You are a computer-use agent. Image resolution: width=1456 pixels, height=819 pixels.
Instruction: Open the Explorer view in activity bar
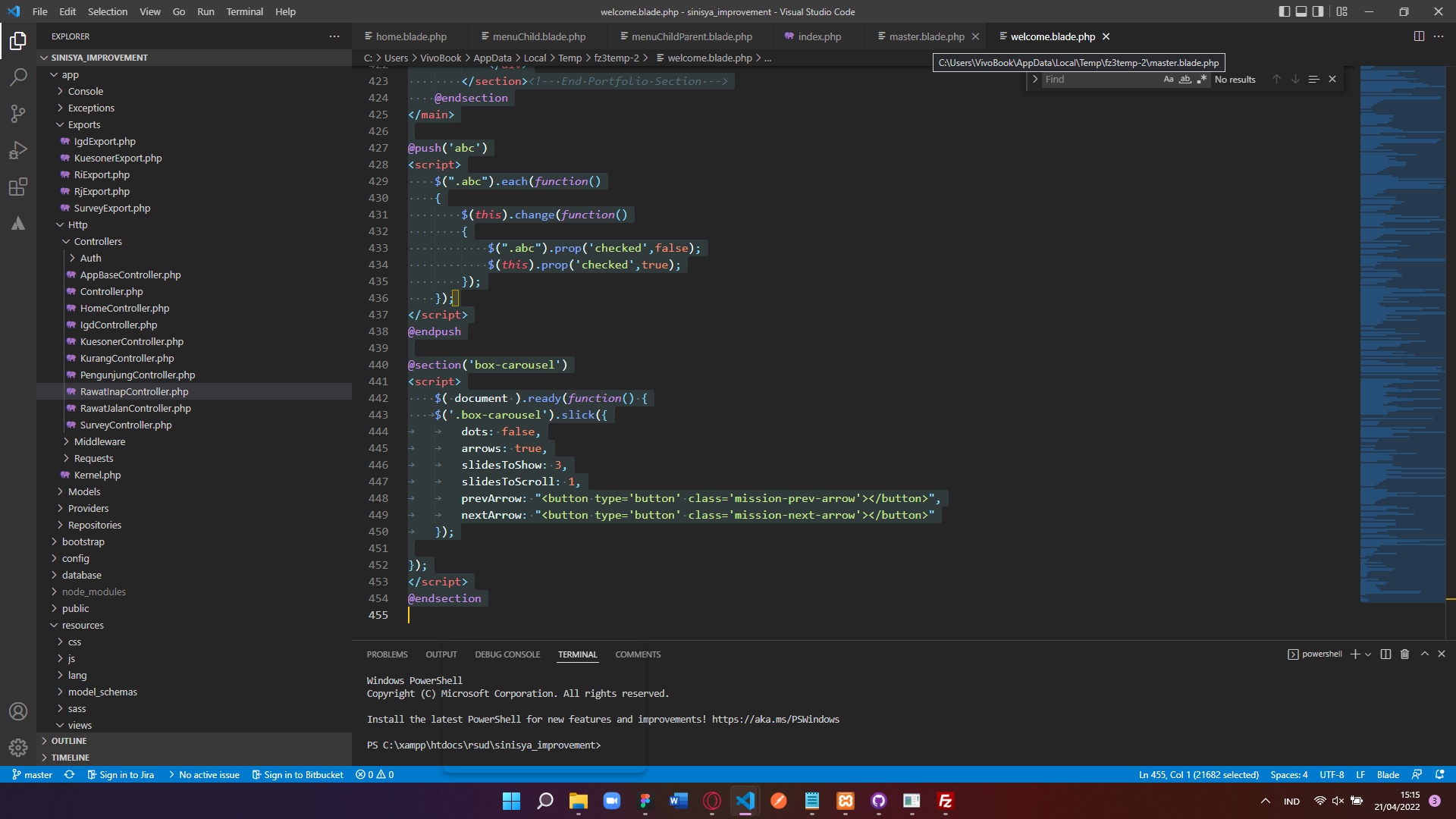pyautogui.click(x=18, y=41)
